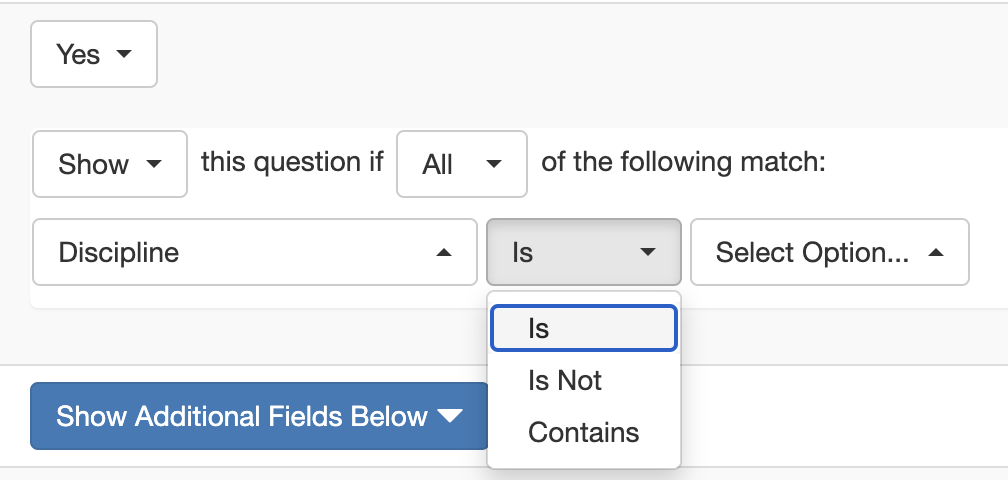Click the up arrow in the Discipline field

(444, 253)
